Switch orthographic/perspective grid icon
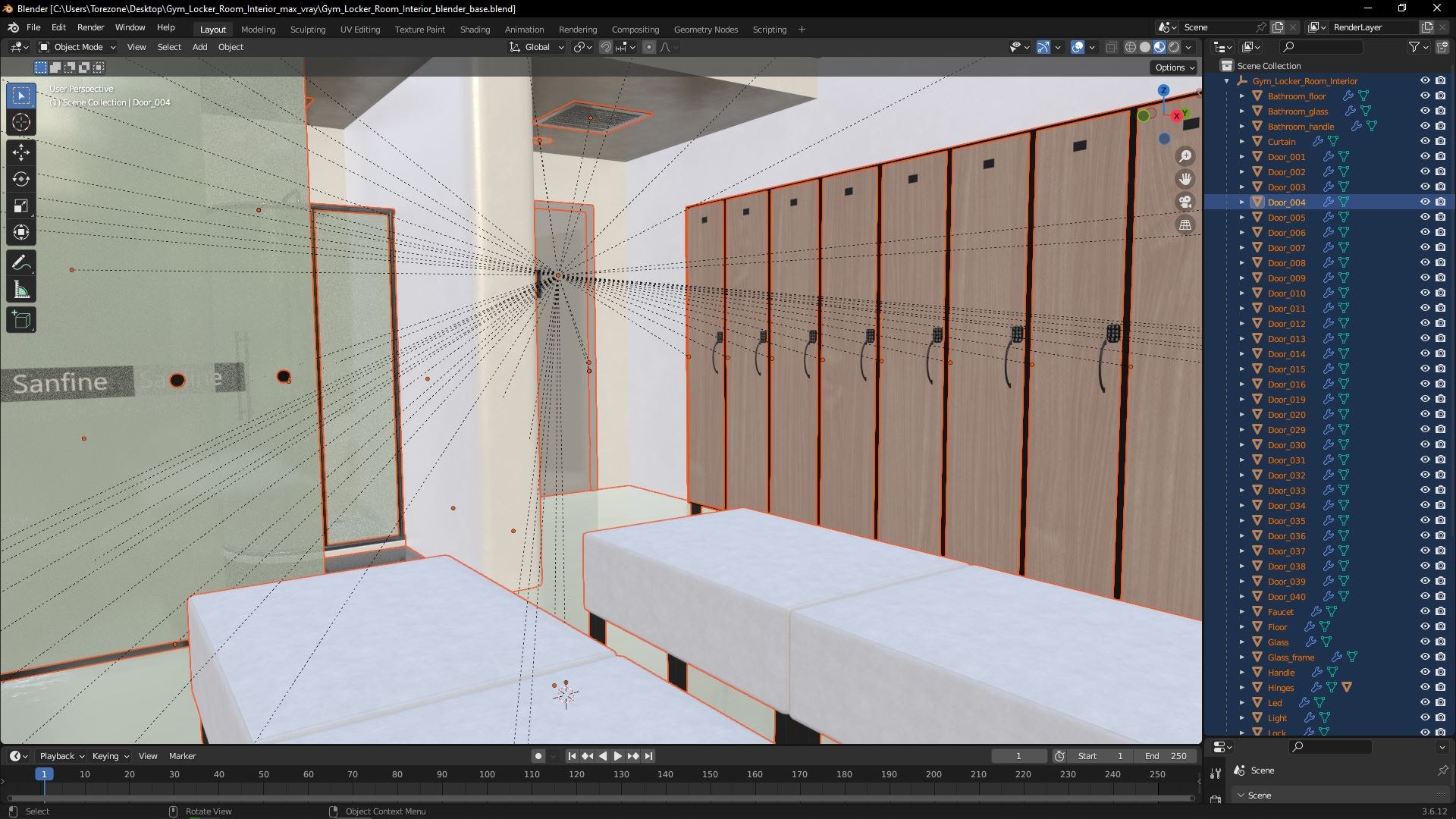Viewport: 1456px width, 819px height. point(1185,224)
